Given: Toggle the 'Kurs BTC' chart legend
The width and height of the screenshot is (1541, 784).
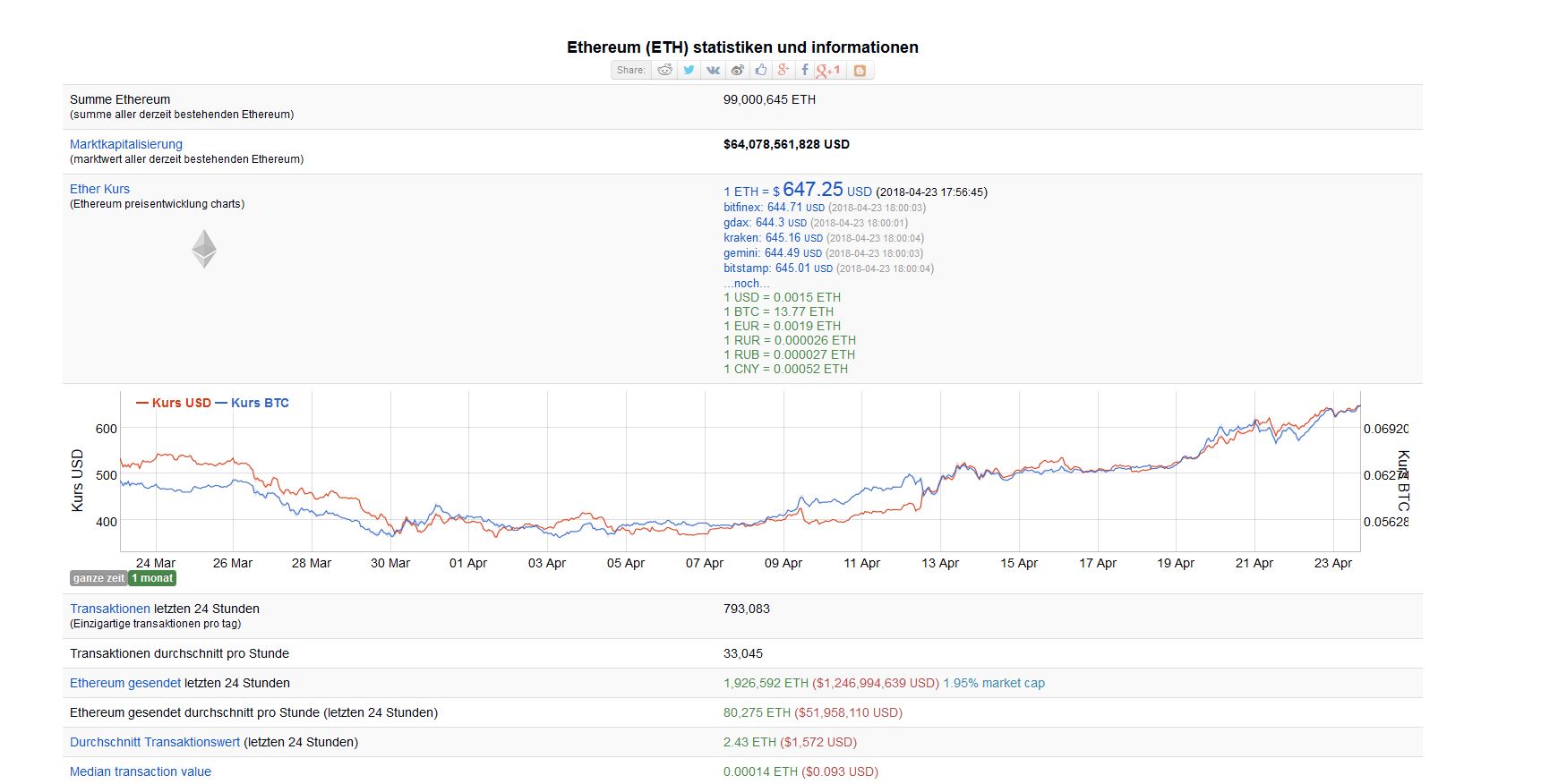Looking at the screenshot, I should 253,403.
